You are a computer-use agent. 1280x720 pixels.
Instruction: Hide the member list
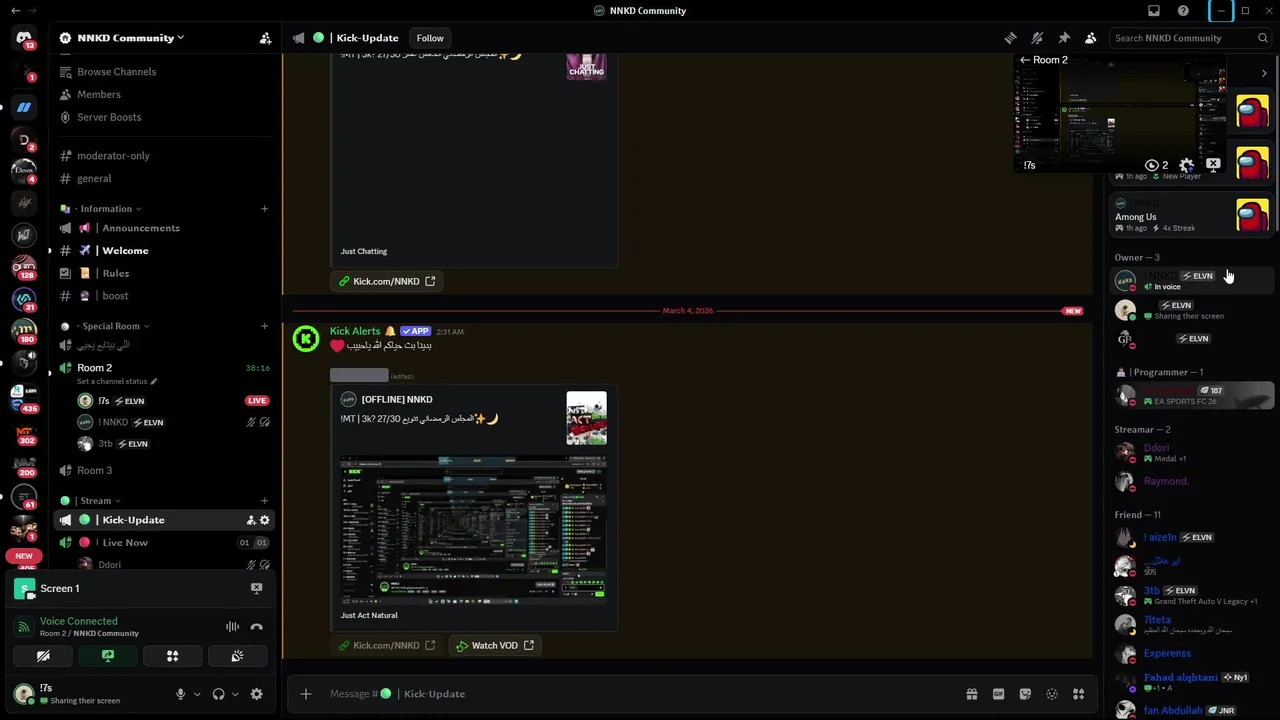[x=1091, y=38]
